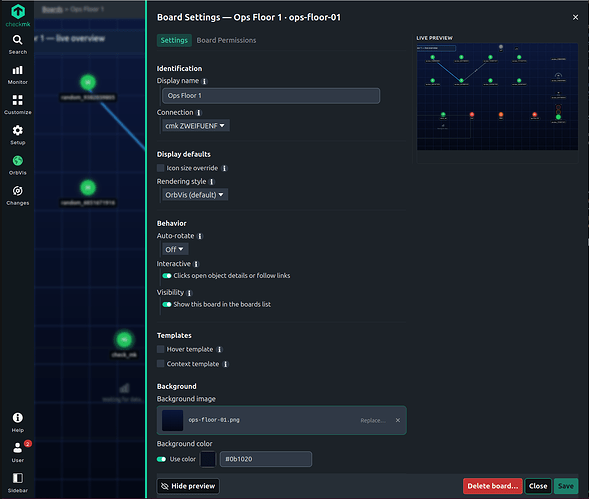The height and width of the screenshot is (499, 589).
Task: Enable Context template checkbox
Action: (x=160, y=364)
